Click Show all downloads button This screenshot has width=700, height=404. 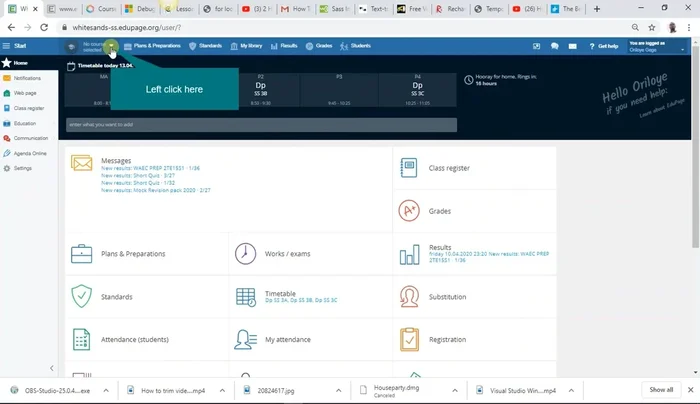coord(661,389)
